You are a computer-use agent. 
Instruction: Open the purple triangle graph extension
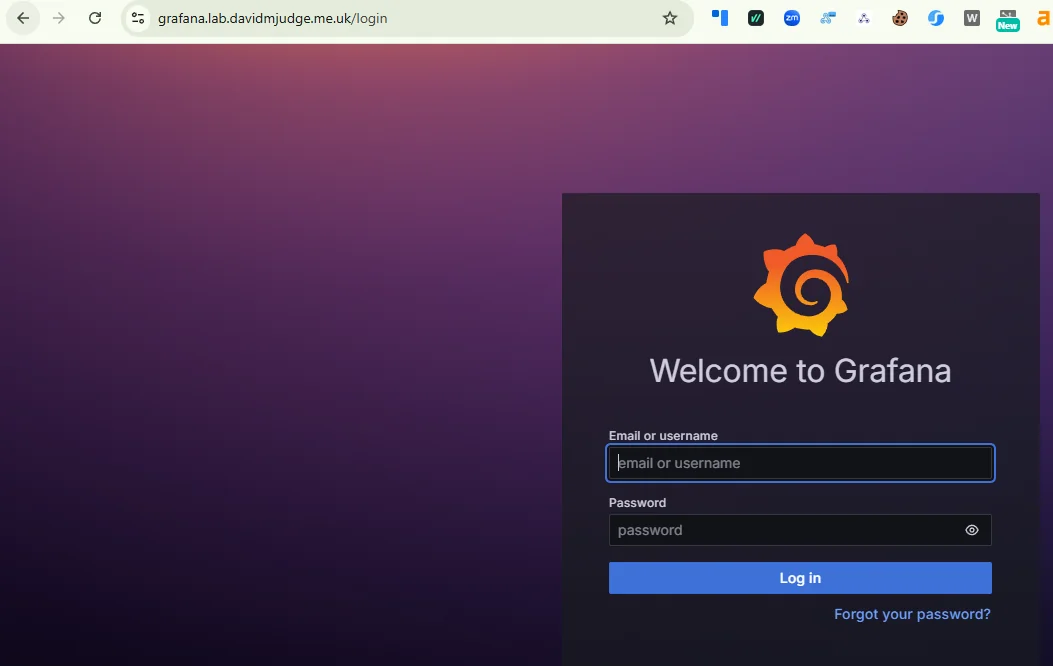864,18
